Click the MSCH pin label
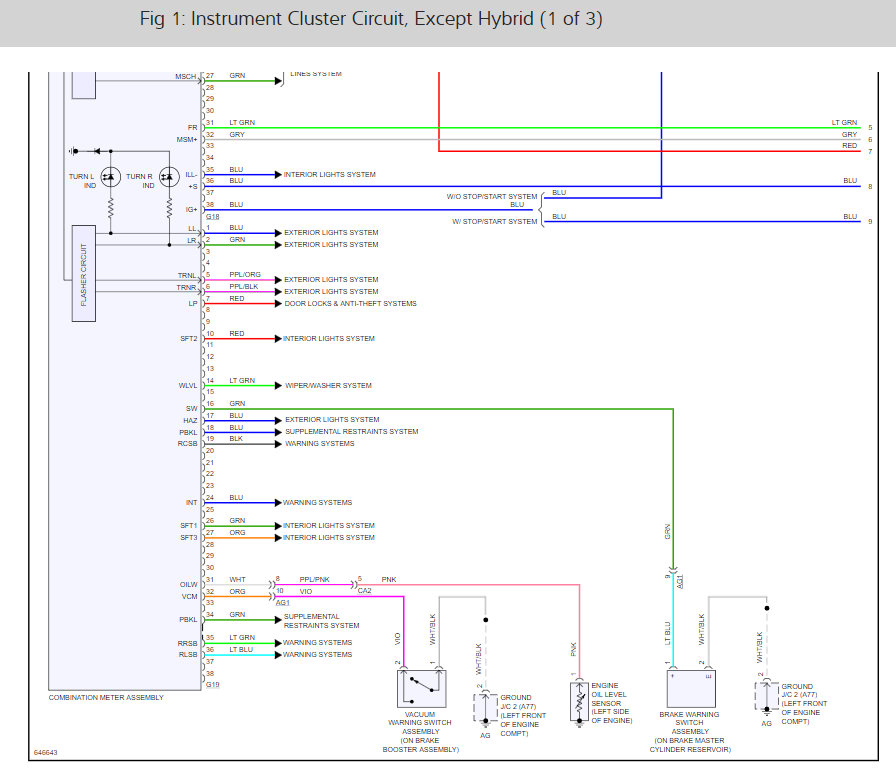The height and width of the screenshot is (777, 896). [x=186, y=77]
